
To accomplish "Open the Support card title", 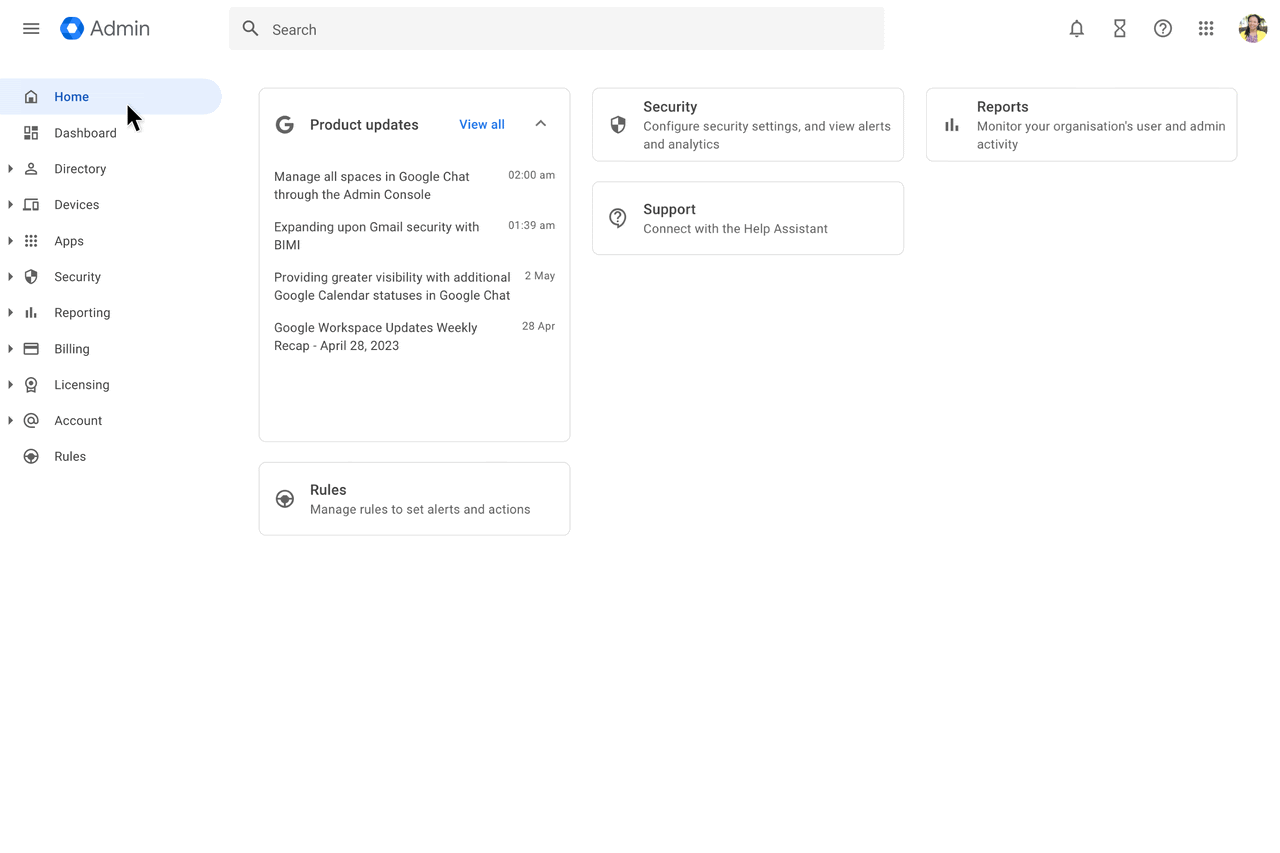I will tap(669, 210).
